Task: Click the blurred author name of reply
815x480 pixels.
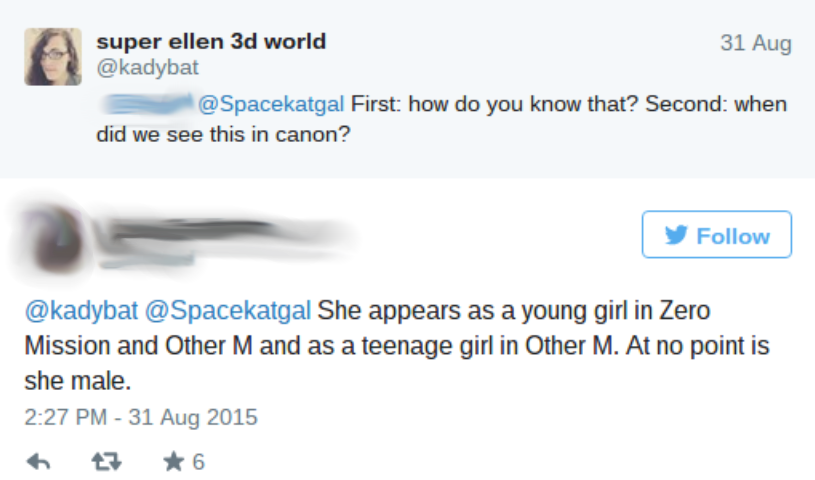Action: pyautogui.click(x=220, y=230)
